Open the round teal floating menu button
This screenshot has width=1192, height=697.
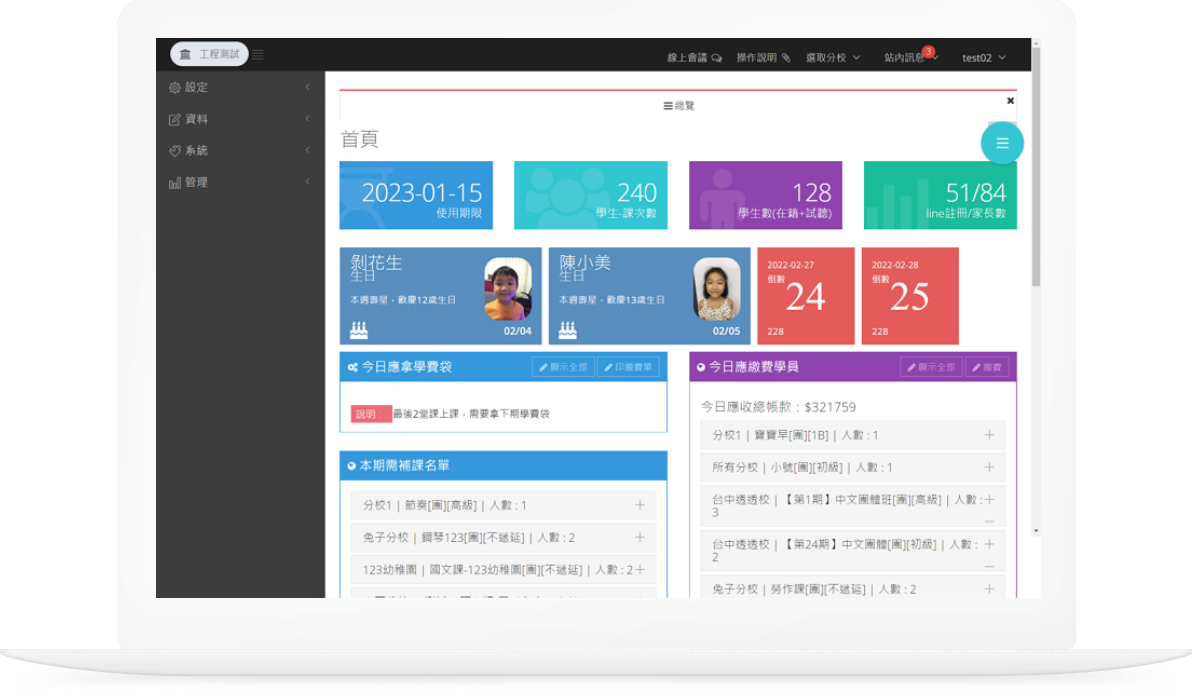click(x=1002, y=143)
